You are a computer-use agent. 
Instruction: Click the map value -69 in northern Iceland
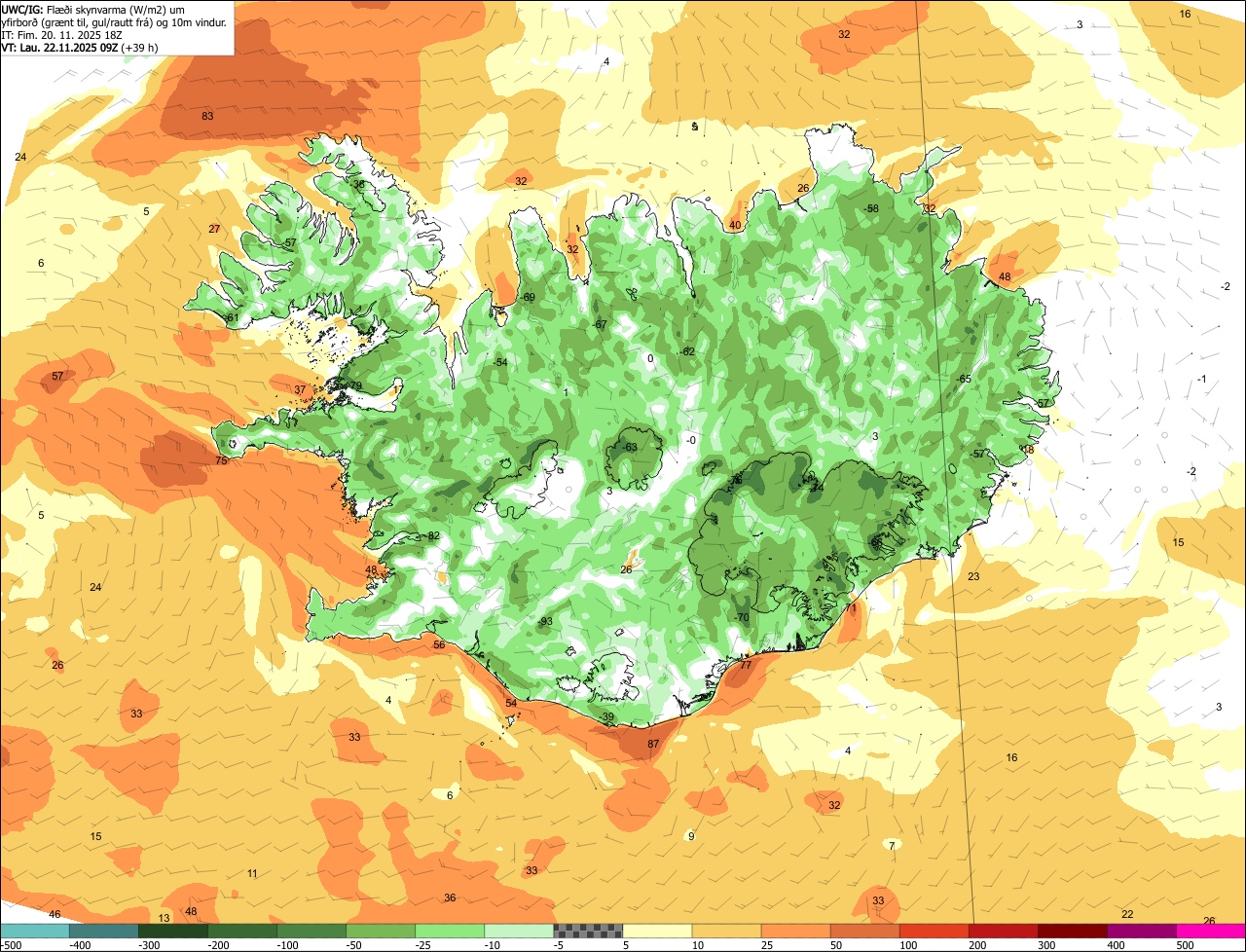pyautogui.click(x=527, y=297)
